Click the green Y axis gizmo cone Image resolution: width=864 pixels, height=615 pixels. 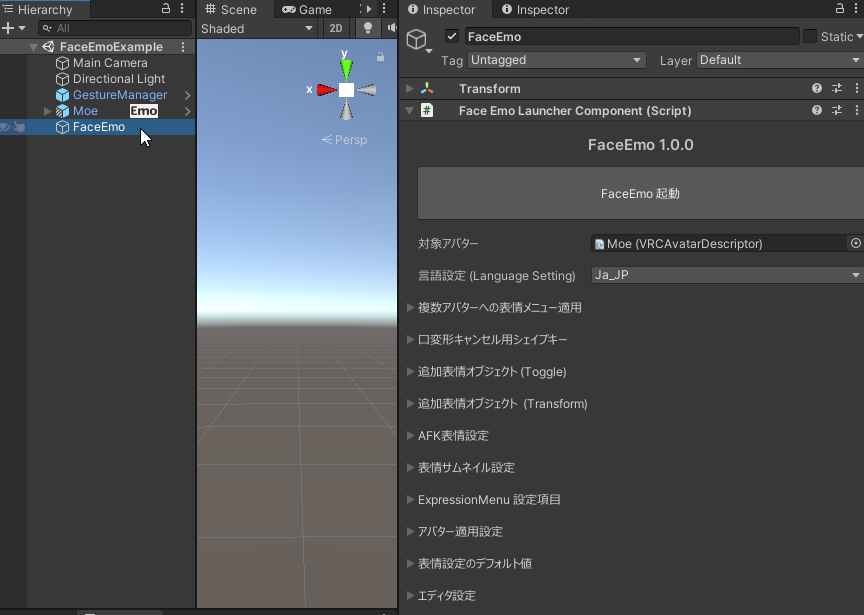tap(346, 68)
